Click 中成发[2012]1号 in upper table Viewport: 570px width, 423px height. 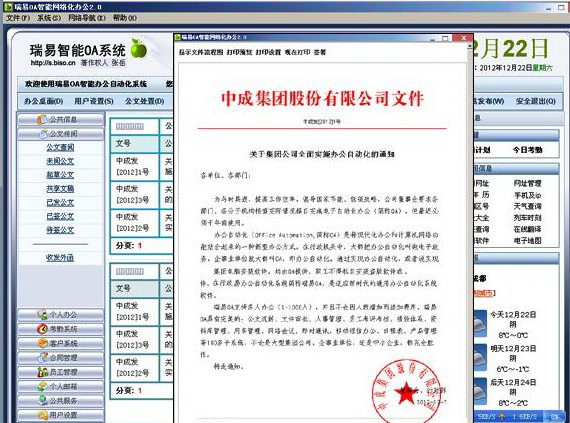tap(132, 166)
